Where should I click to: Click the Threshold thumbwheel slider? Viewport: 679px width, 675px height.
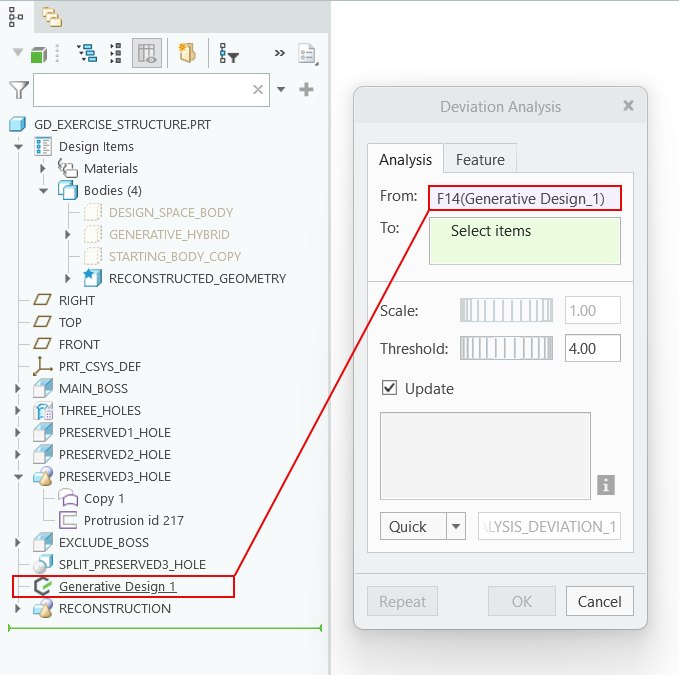pos(506,349)
